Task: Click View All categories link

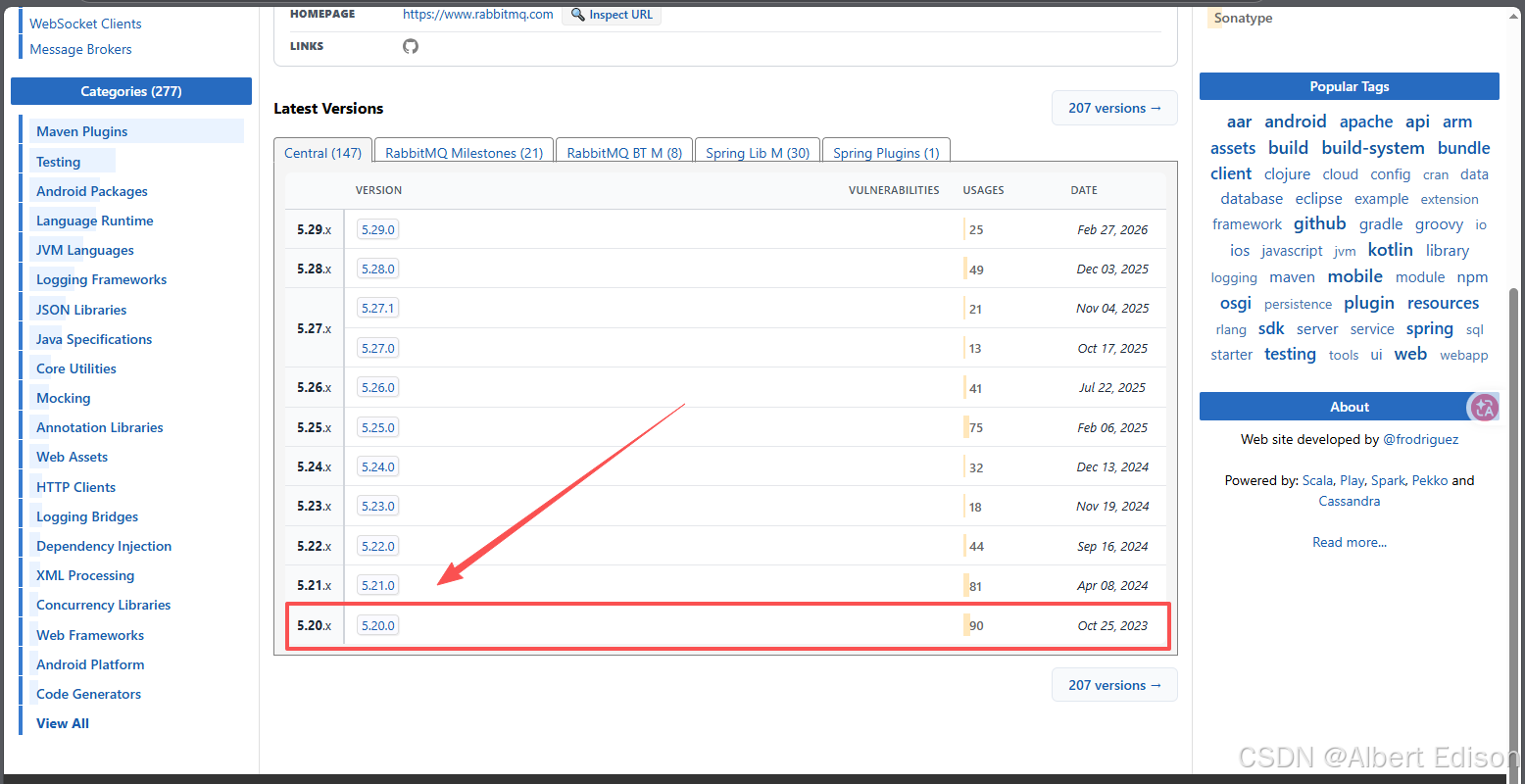Action: 63,723
